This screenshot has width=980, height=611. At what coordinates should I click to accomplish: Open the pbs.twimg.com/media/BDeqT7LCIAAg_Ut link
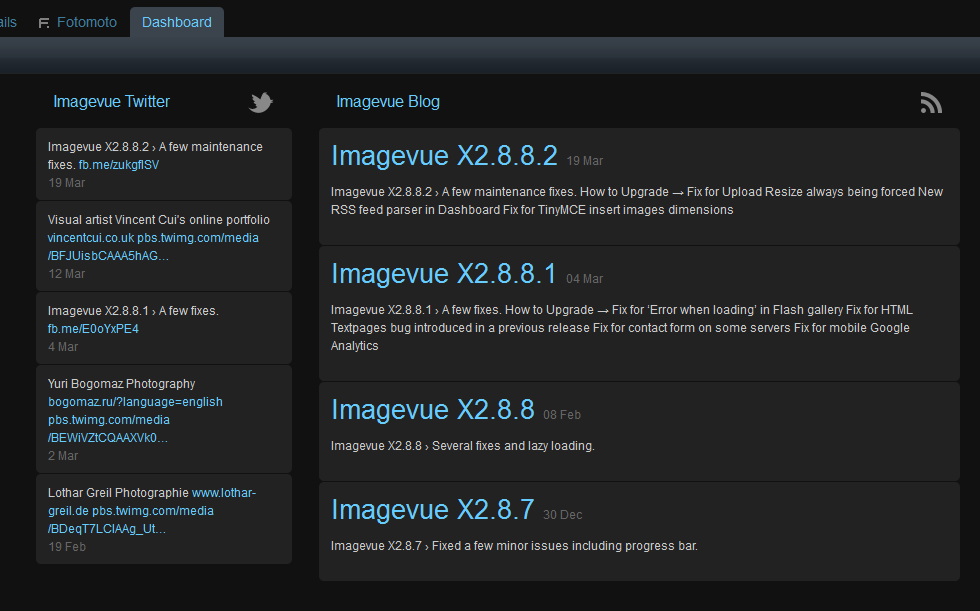pyautogui.click(x=131, y=520)
